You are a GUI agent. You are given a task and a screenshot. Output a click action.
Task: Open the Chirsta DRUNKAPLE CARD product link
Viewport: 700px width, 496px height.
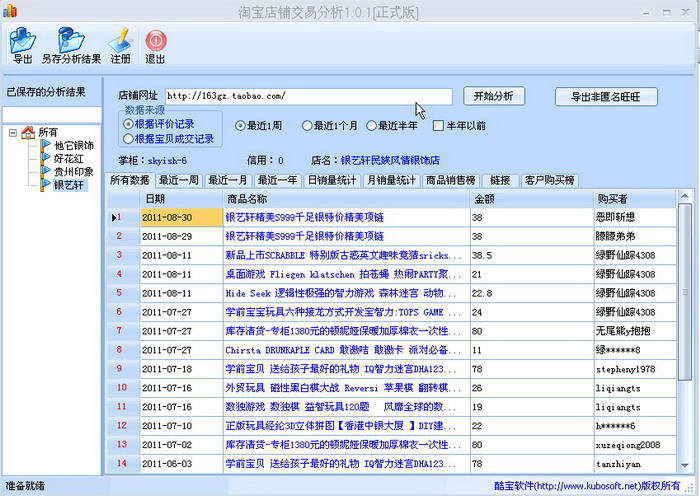click(343, 350)
